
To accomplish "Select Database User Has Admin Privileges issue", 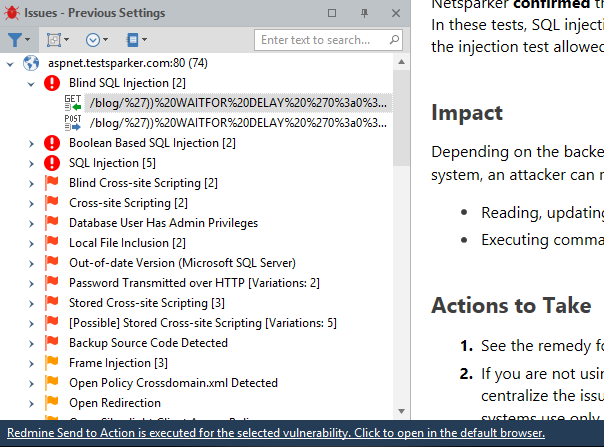I will 163,222.
